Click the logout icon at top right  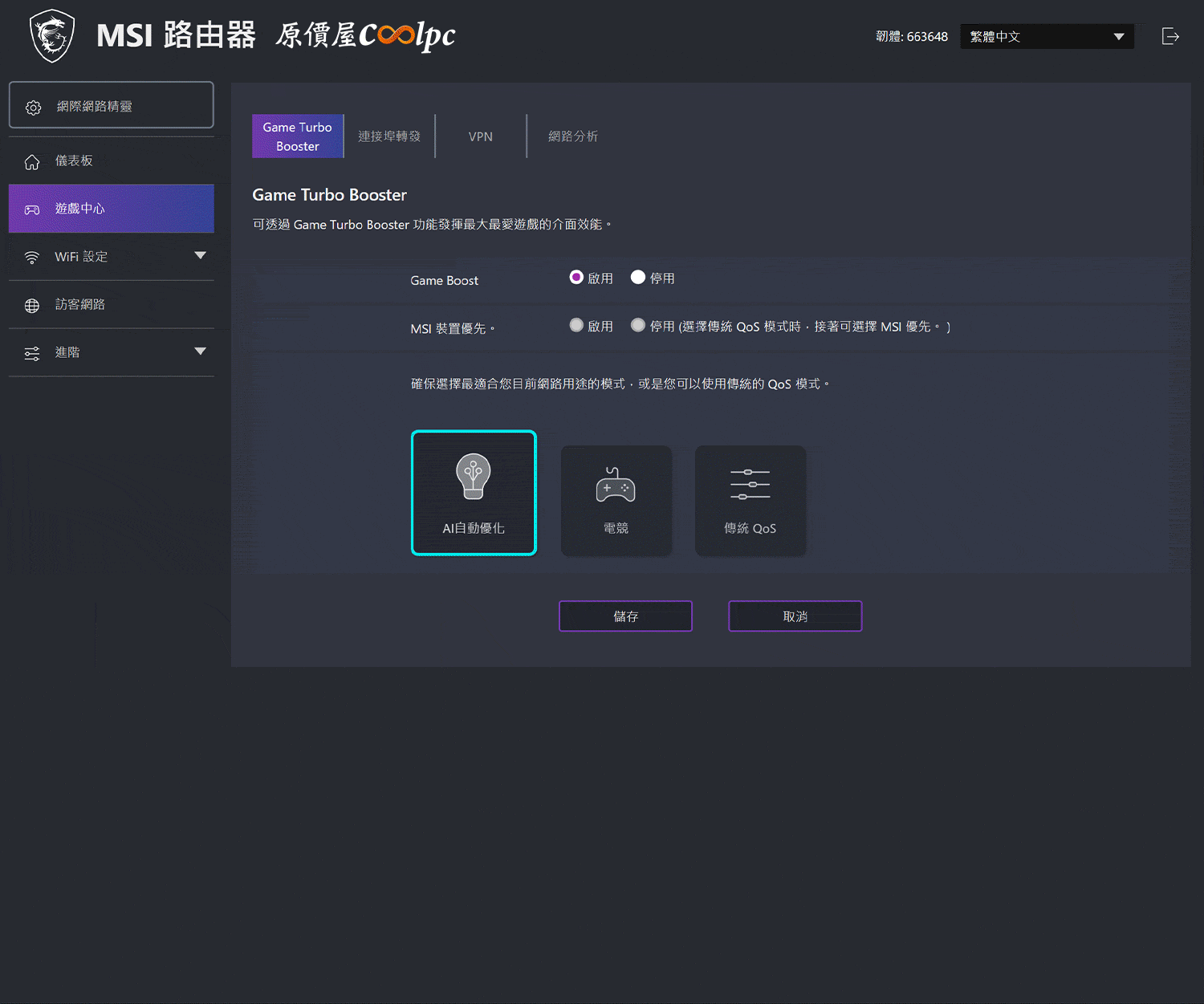pos(1170,36)
